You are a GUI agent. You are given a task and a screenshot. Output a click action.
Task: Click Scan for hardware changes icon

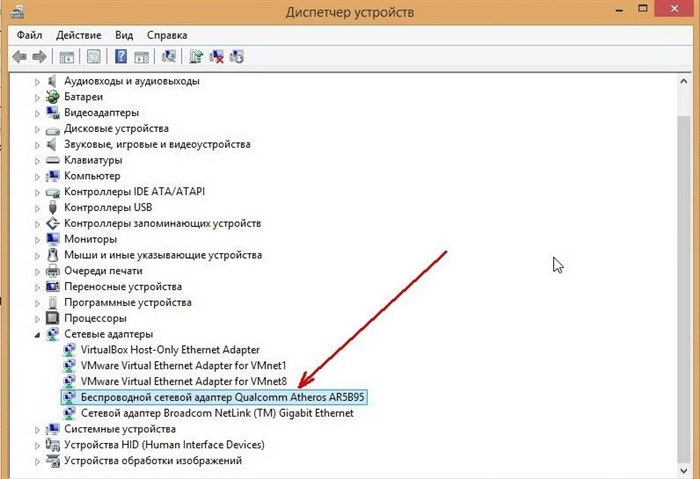[x=168, y=57]
